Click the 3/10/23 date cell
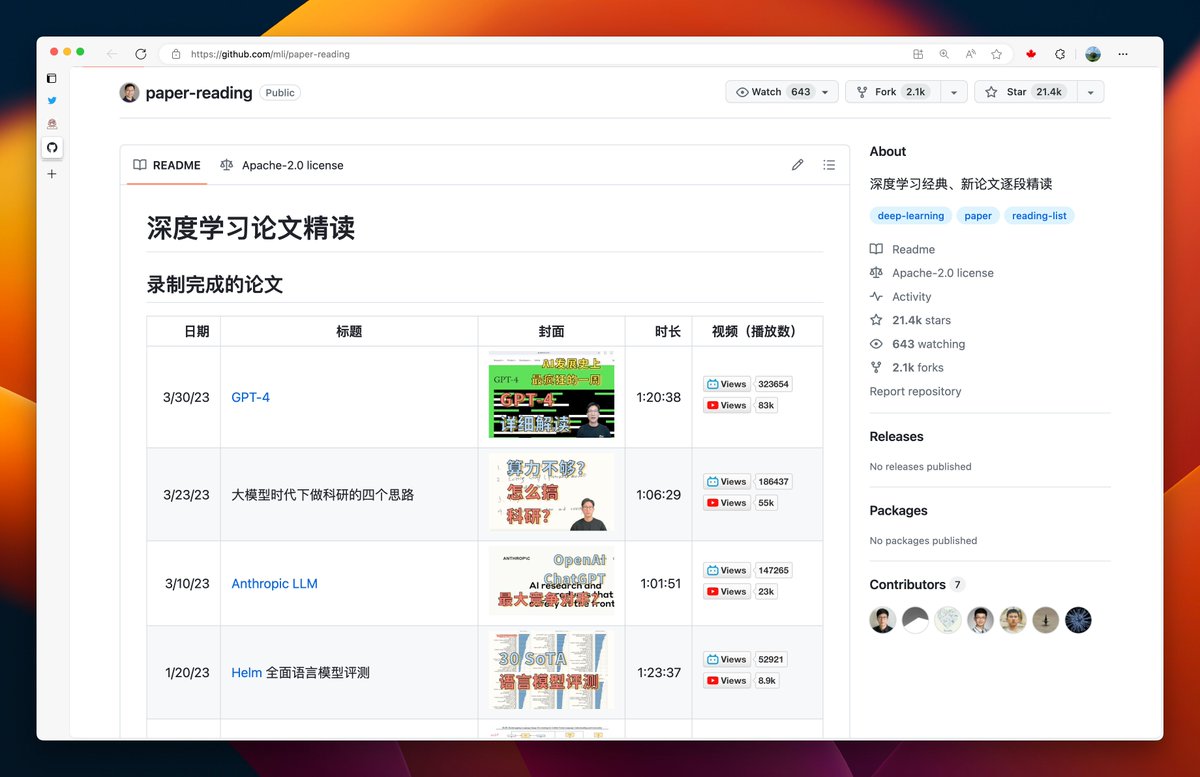The height and width of the screenshot is (777, 1200). [186, 584]
